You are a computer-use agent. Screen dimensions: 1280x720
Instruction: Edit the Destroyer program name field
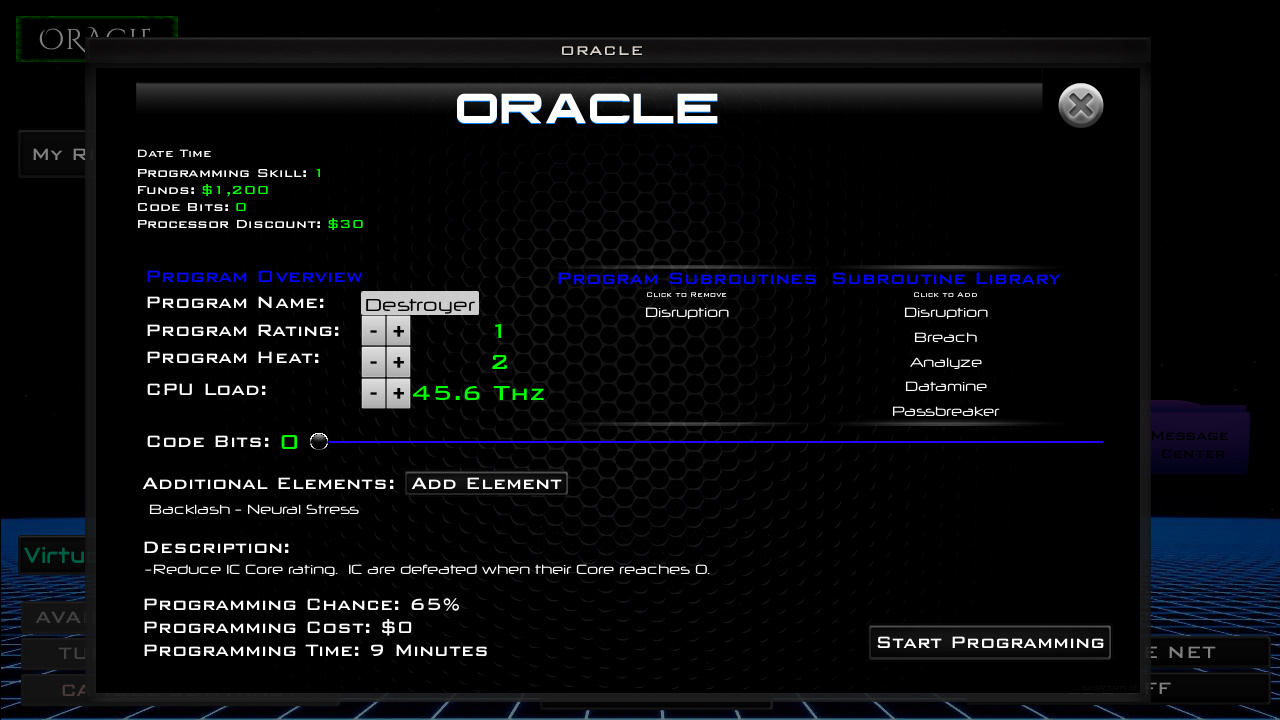point(419,302)
